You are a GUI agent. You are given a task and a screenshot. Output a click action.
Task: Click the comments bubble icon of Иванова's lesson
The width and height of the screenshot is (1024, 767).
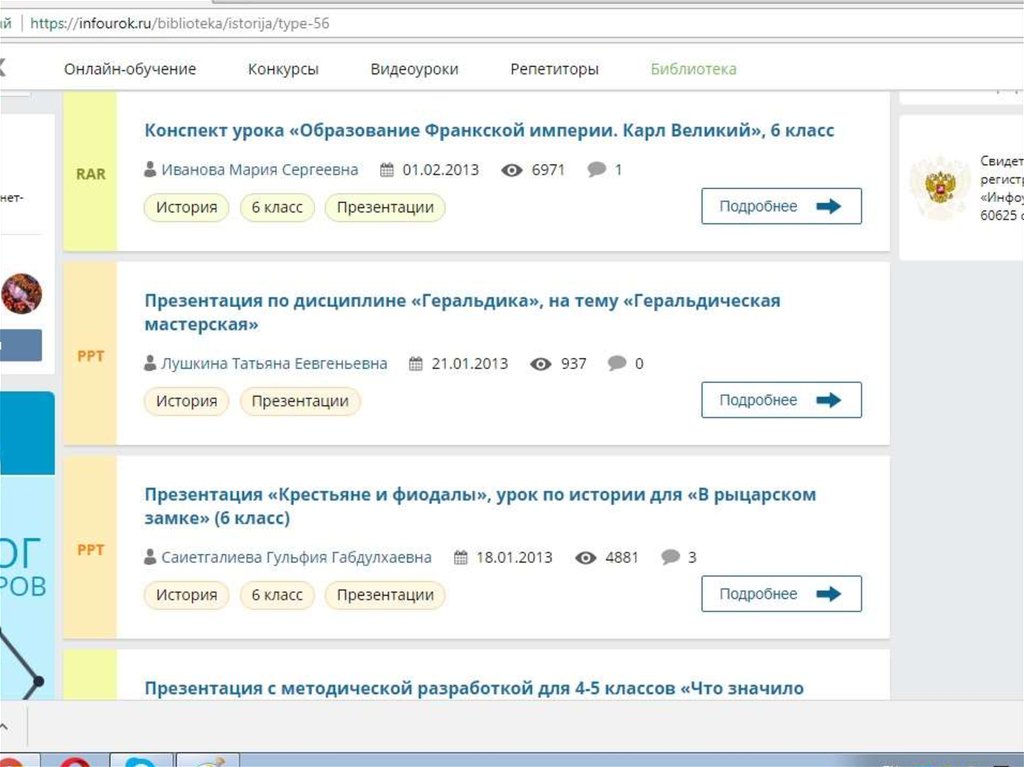pyautogui.click(x=596, y=170)
